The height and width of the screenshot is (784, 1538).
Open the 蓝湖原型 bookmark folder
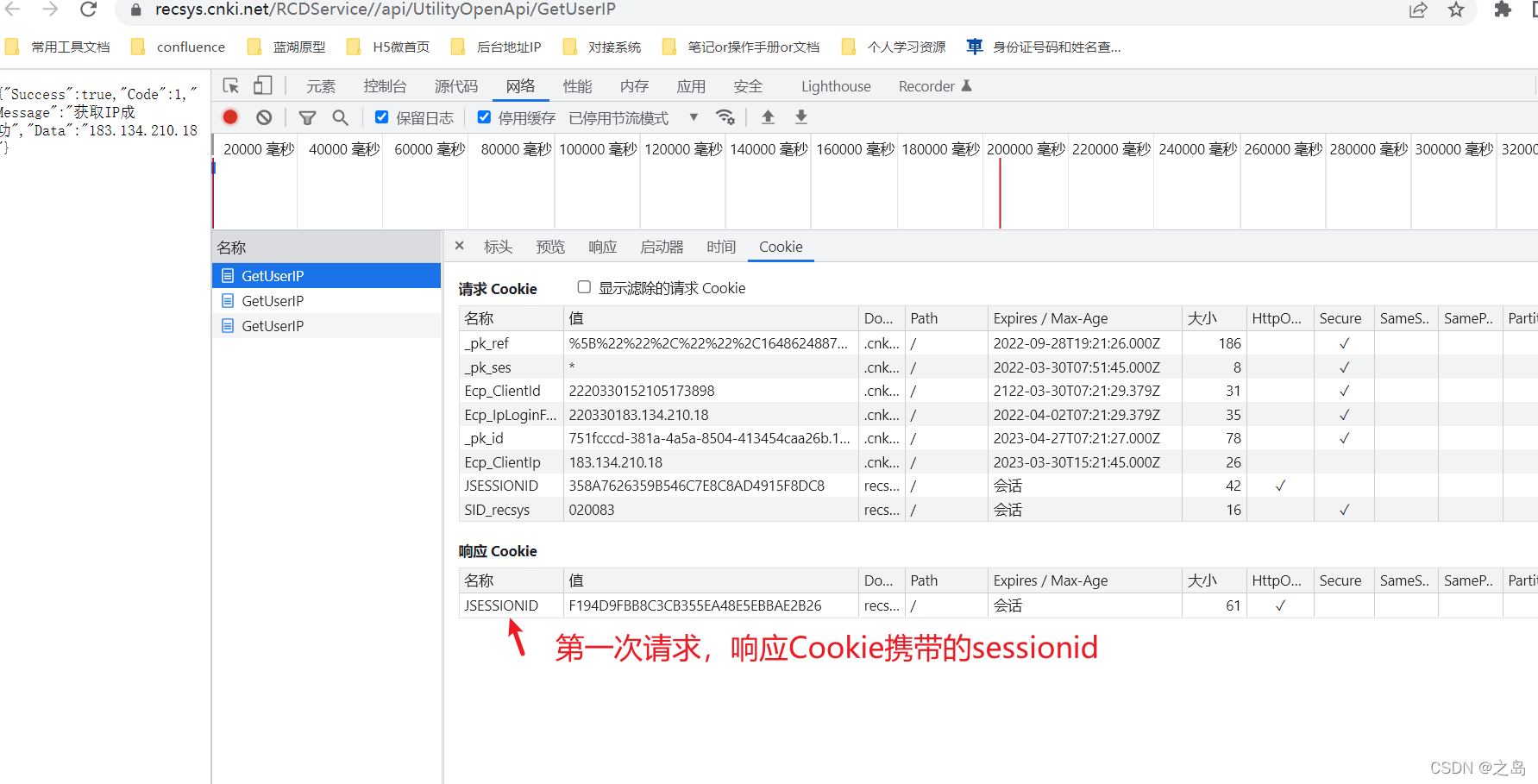286,47
